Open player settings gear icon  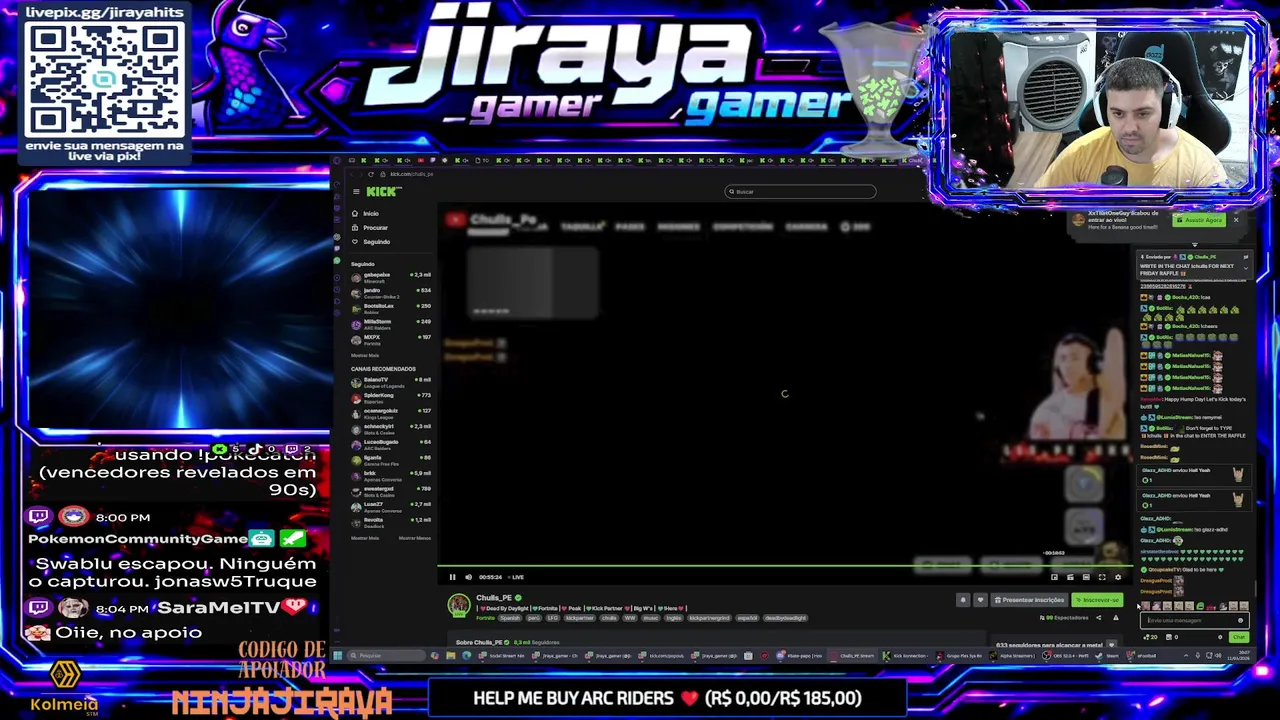coord(1118,577)
